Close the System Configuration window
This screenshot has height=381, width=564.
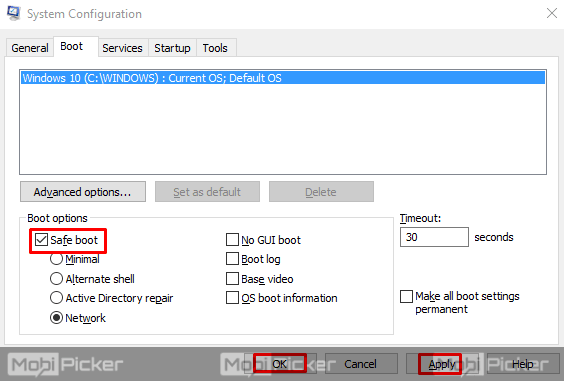tap(551, 14)
